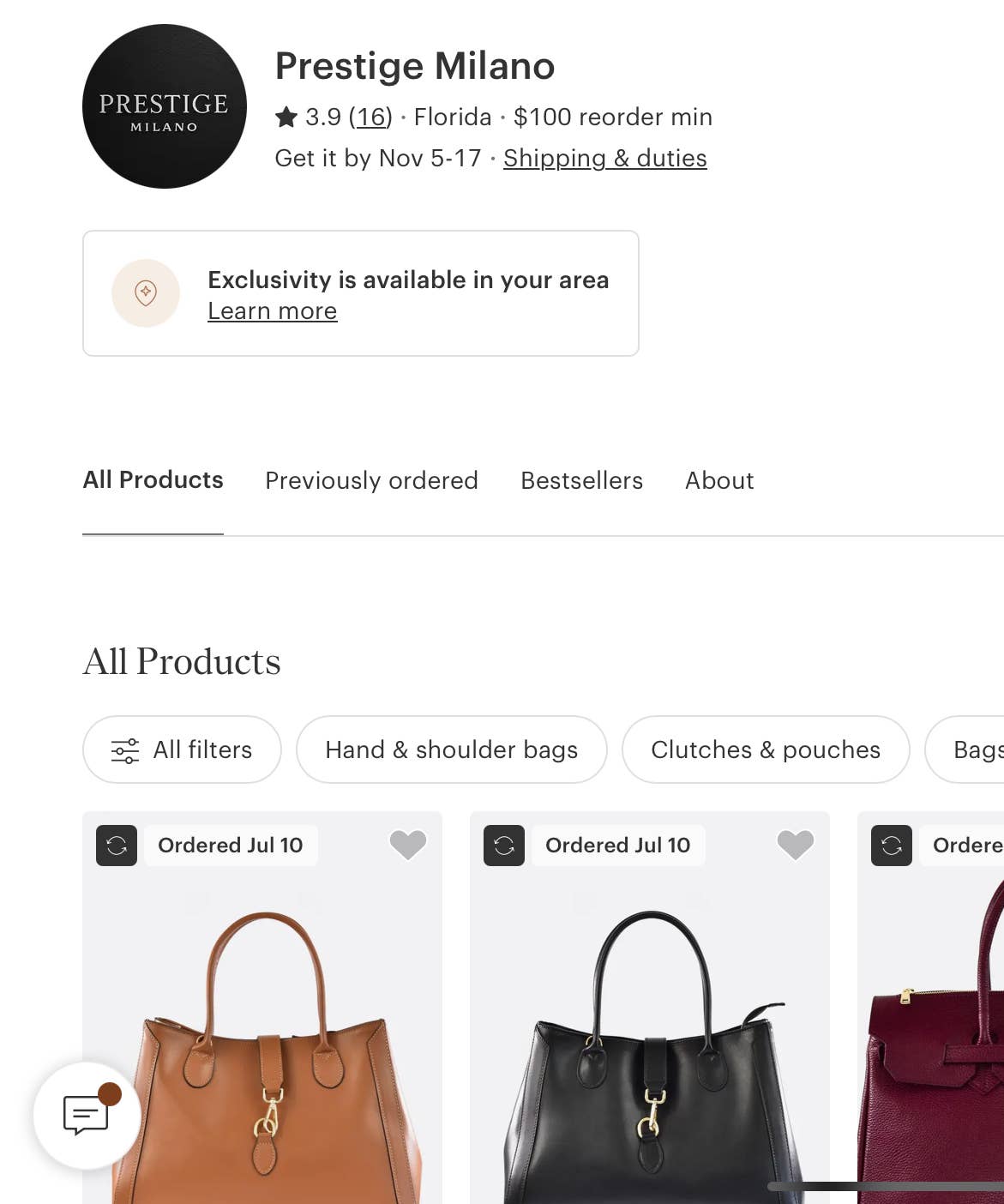Image resolution: width=1004 pixels, height=1204 pixels.
Task: Click the Prestige Milano round logo
Action: 165,106
